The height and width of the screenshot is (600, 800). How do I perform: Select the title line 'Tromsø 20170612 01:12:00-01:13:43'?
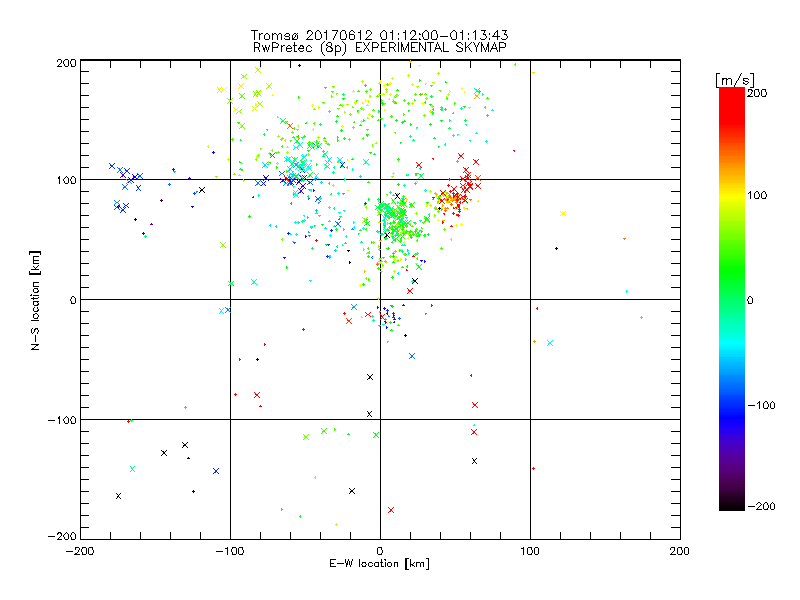coord(379,35)
